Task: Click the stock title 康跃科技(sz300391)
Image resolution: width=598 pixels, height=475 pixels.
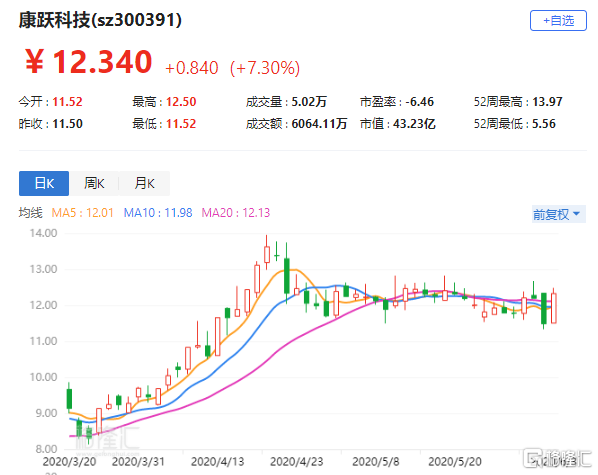Action: [100, 20]
